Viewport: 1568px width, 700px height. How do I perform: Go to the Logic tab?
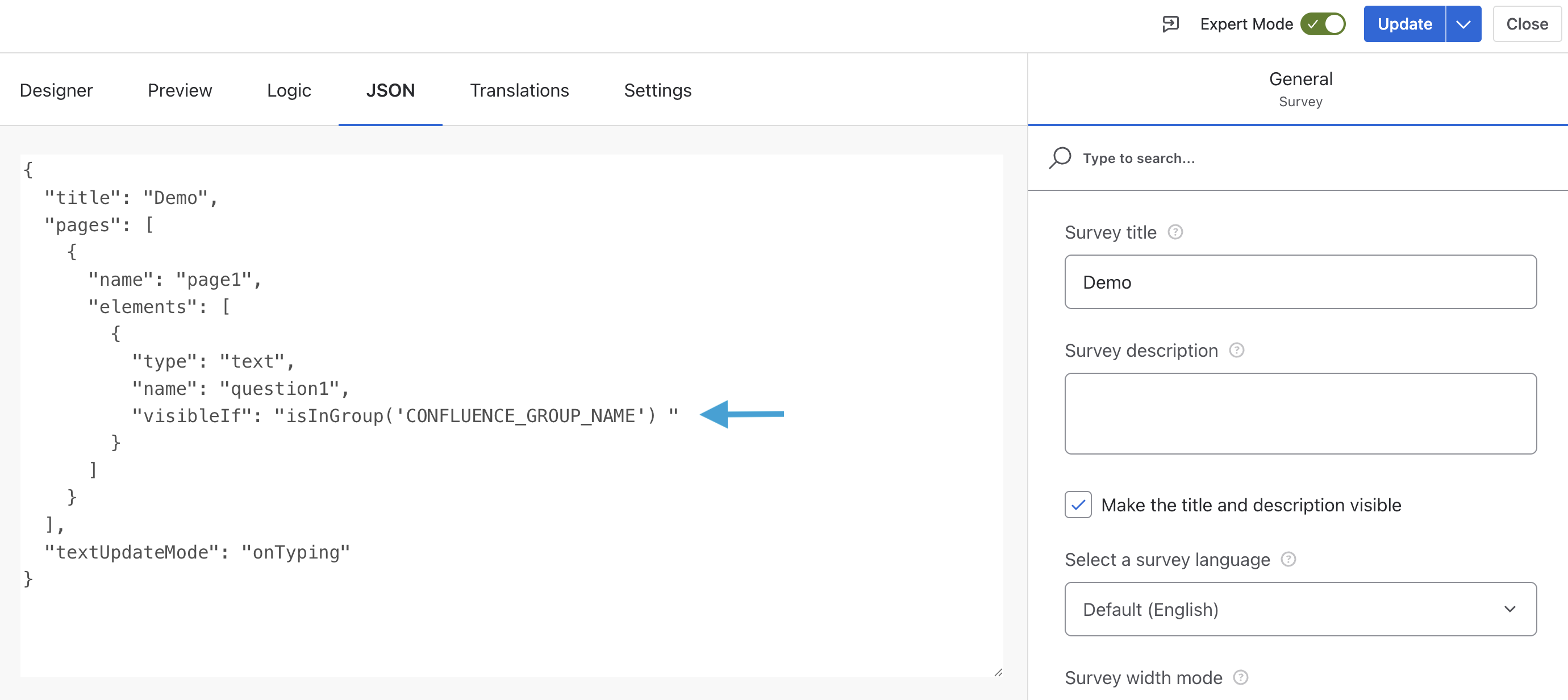coord(289,90)
